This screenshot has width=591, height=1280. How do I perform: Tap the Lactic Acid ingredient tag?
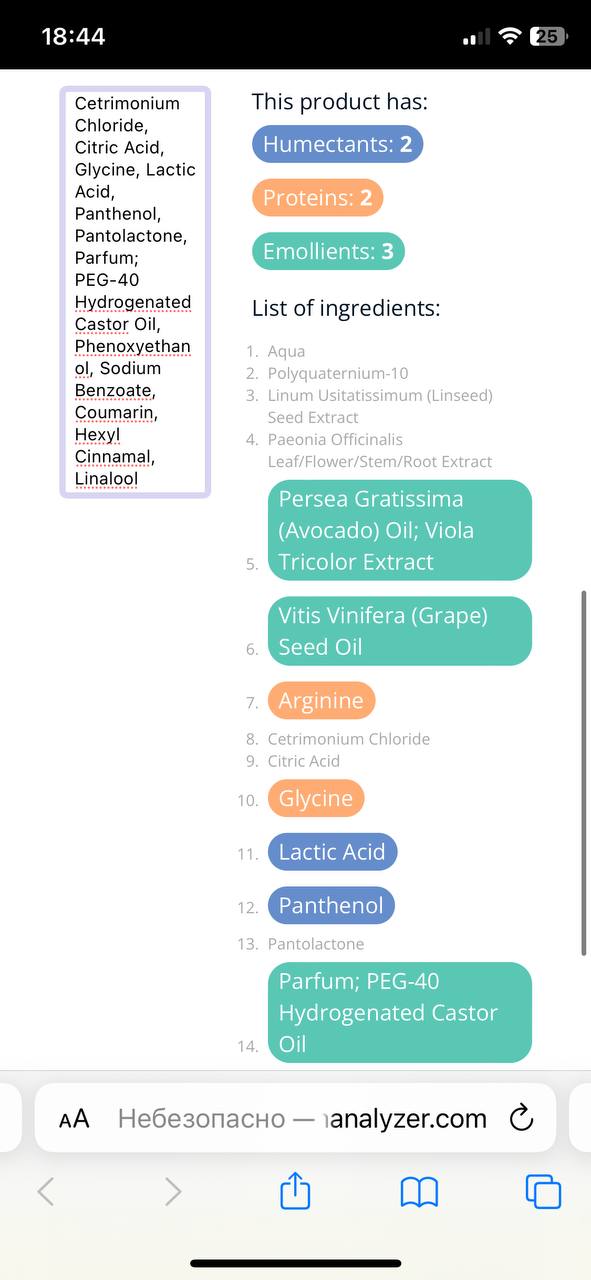click(x=332, y=852)
